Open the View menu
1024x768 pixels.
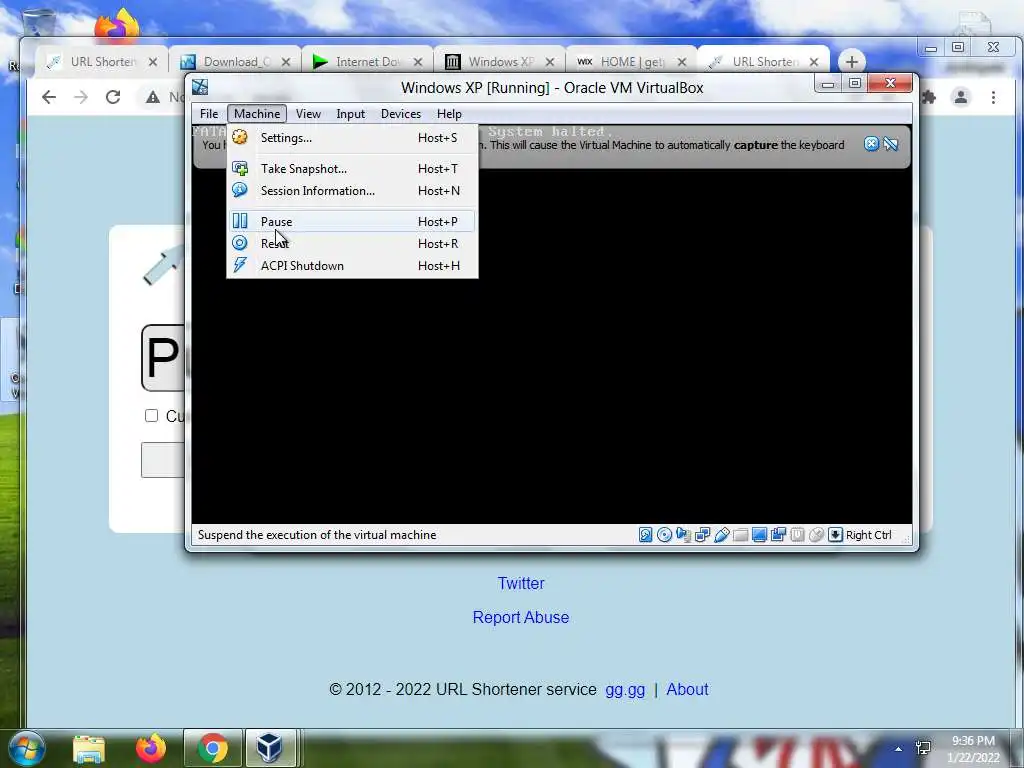click(308, 114)
